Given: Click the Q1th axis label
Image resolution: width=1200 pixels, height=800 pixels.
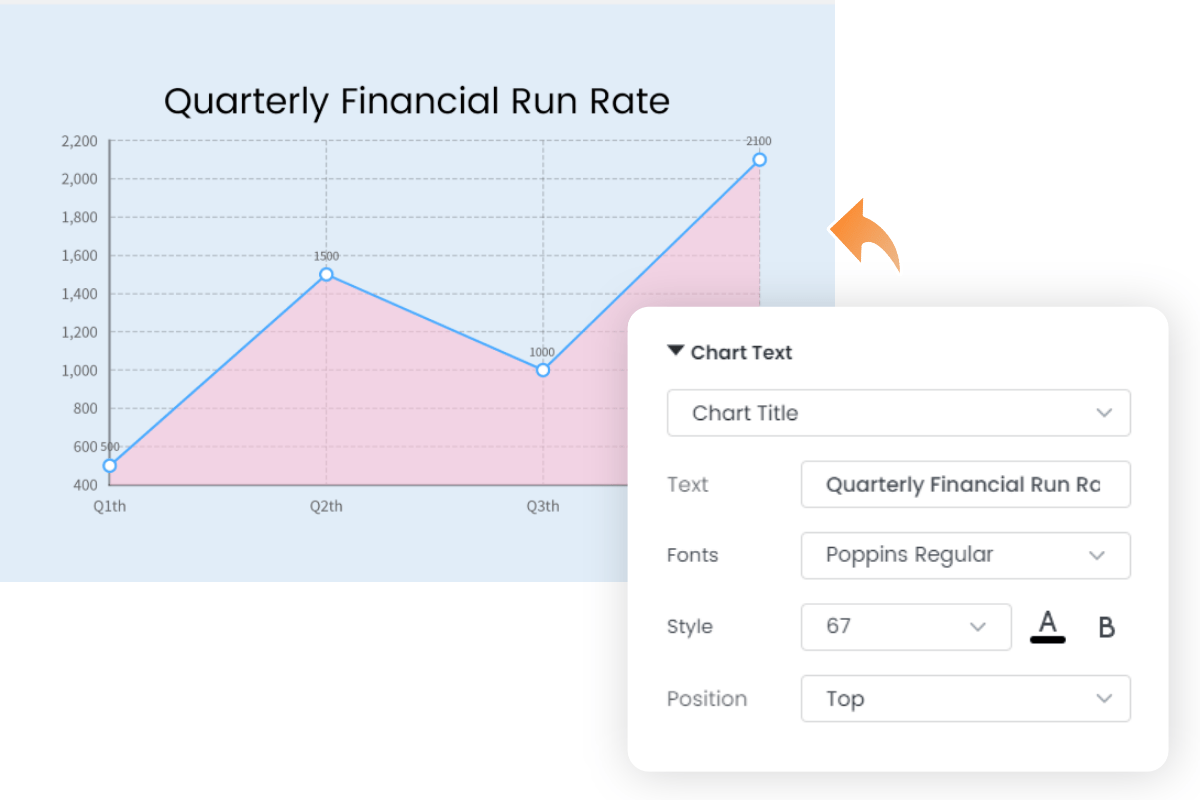Looking at the screenshot, I should click(108, 506).
